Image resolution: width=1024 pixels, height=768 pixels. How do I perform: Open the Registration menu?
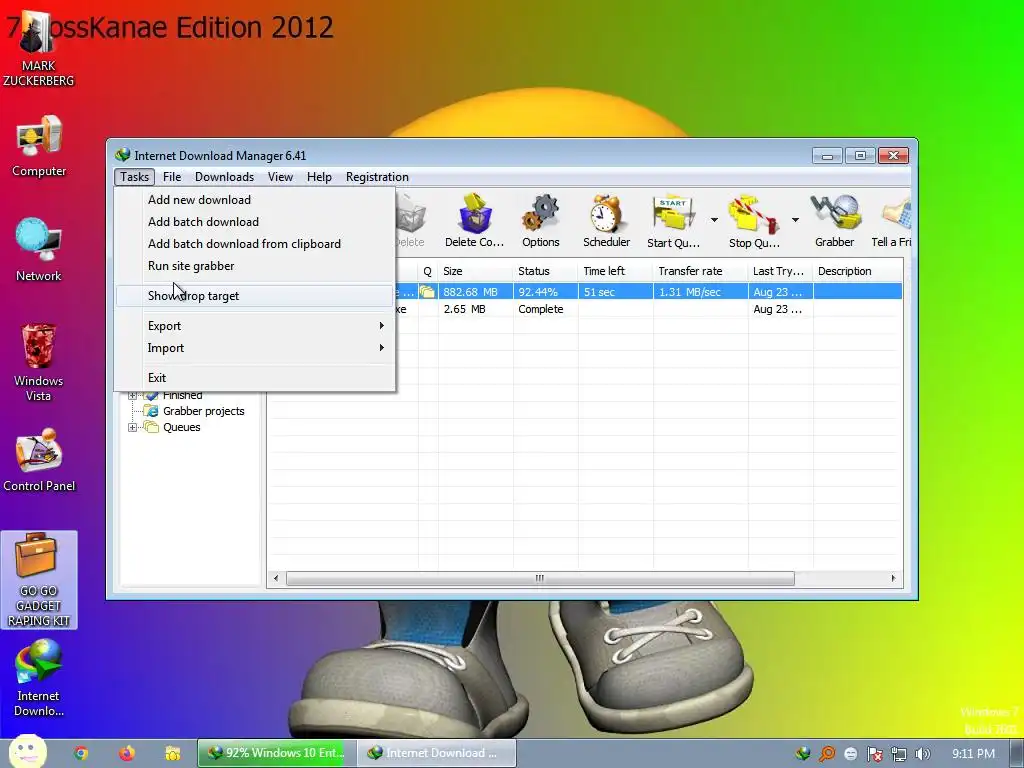pyautogui.click(x=377, y=177)
